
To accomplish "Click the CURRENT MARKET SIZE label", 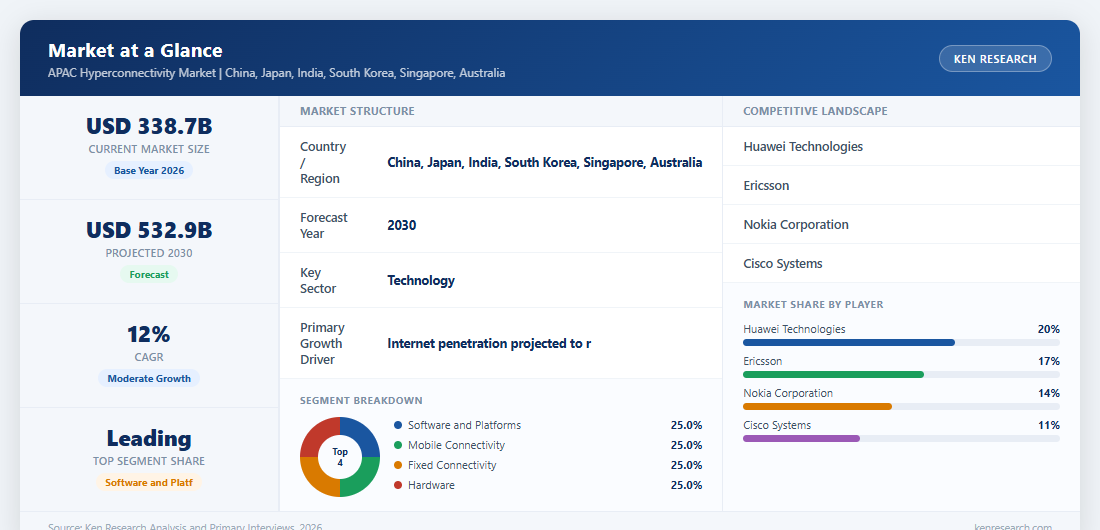I will pos(149,150).
